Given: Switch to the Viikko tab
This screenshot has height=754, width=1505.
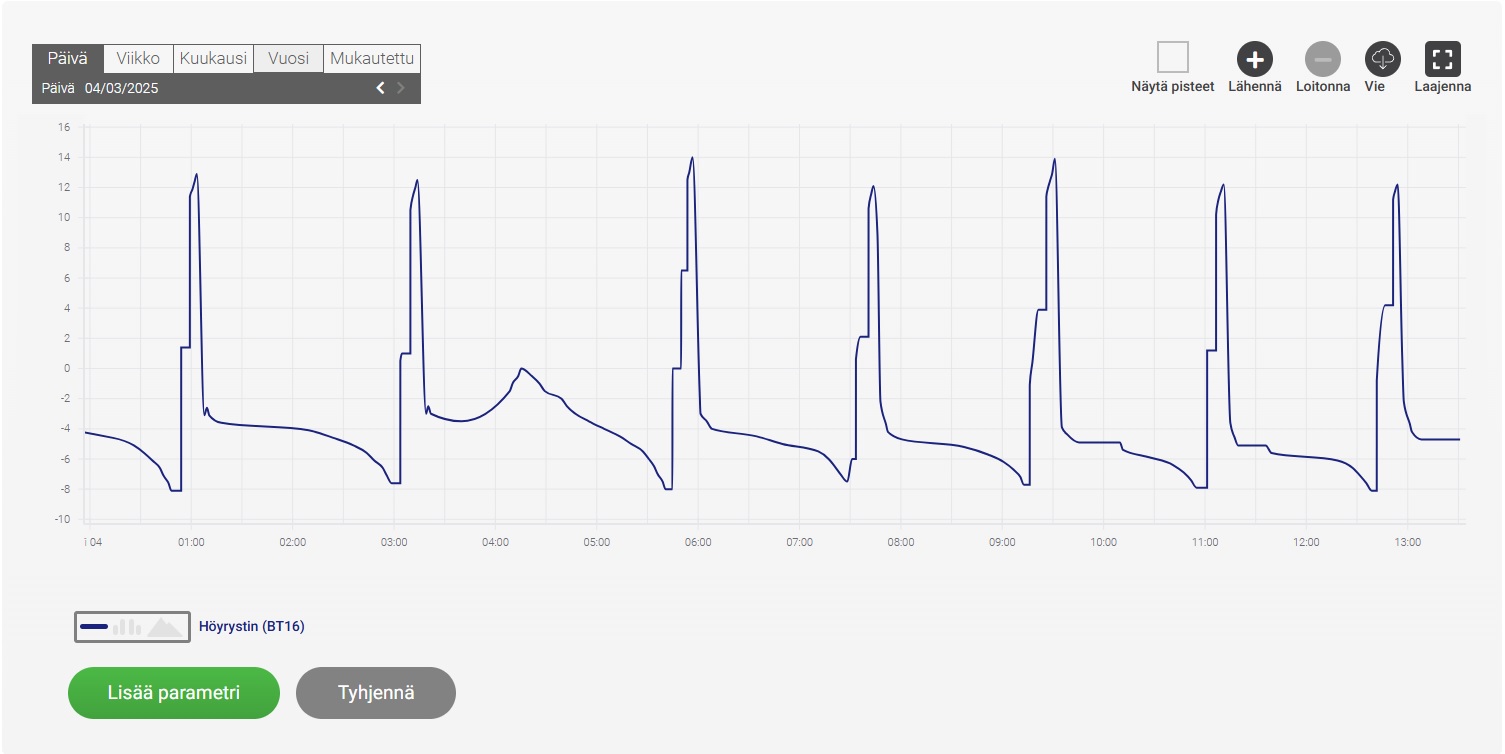Looking at the screenshot, I should (x=138, y=58).
